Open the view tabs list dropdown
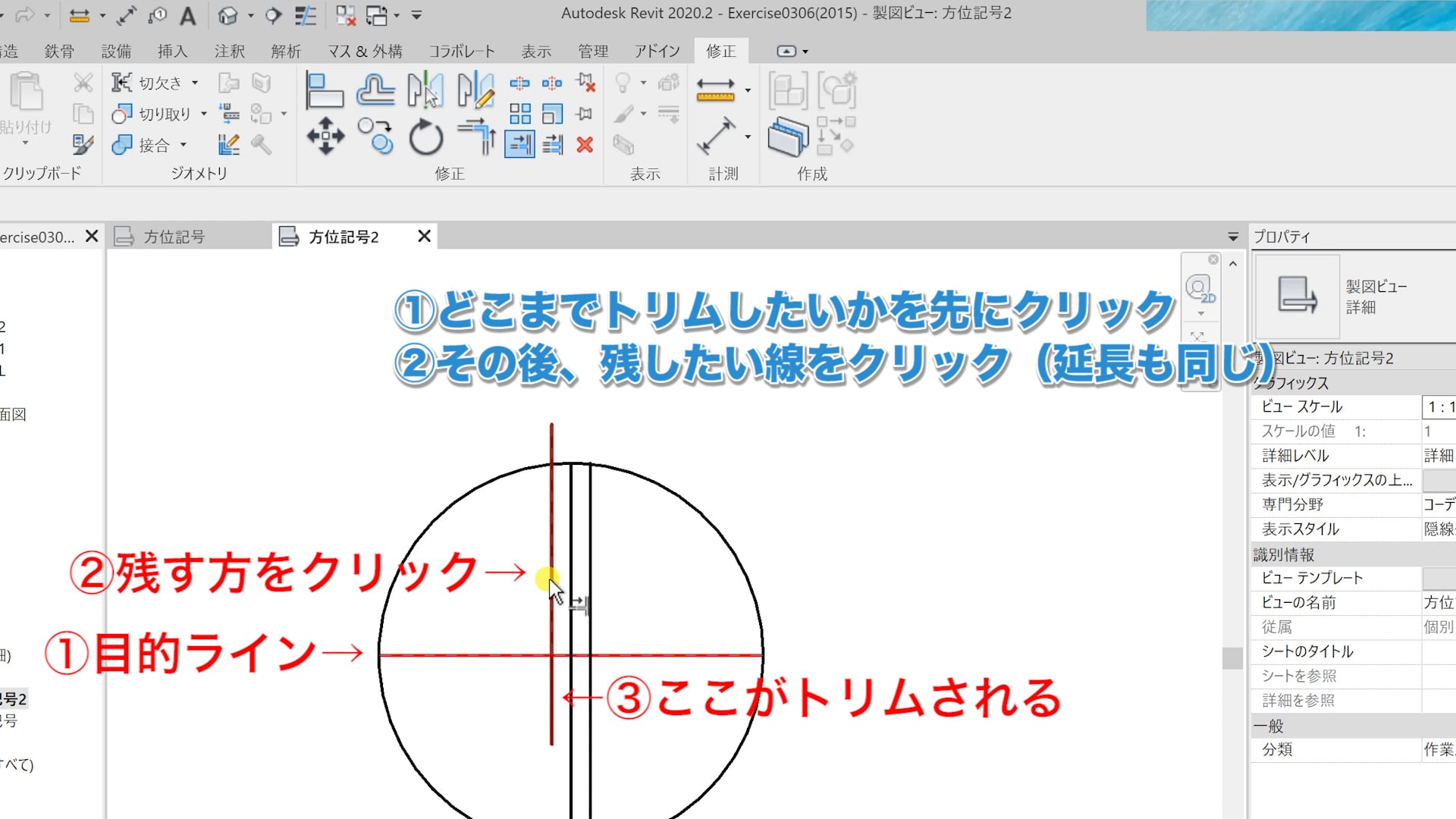This screenshot has height=819, width=1456. [1233, 237]
